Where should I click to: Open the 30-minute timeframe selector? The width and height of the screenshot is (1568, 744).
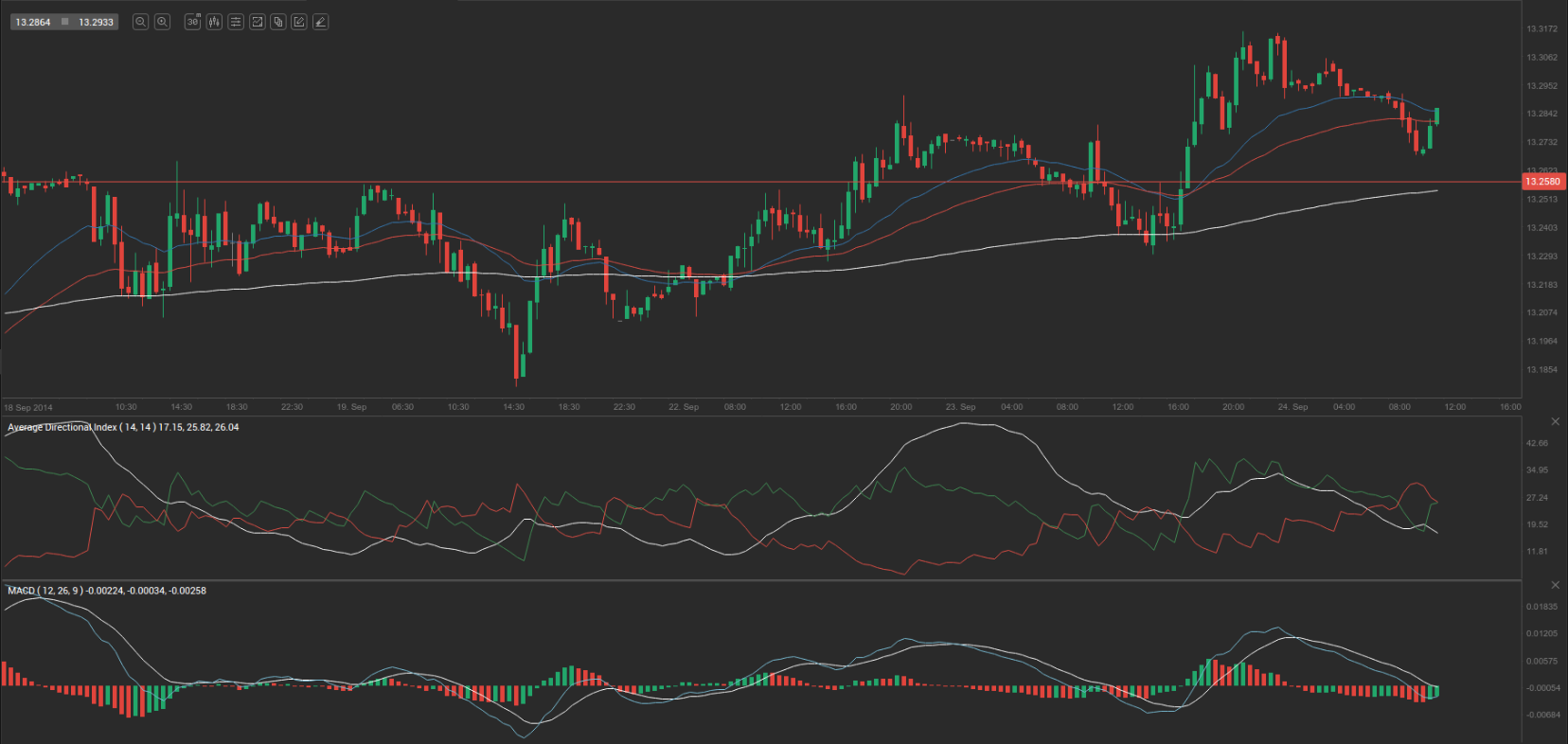[193, 22]
